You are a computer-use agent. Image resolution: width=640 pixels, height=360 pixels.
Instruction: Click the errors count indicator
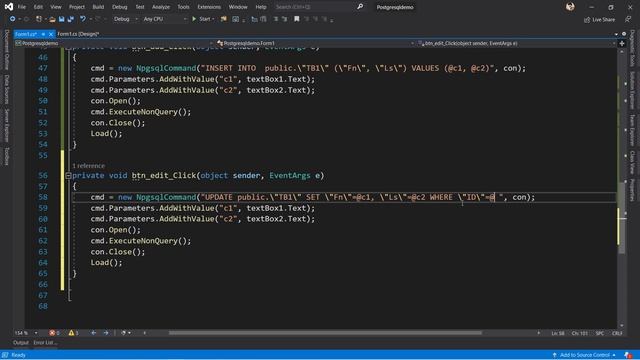click(54, 333)
